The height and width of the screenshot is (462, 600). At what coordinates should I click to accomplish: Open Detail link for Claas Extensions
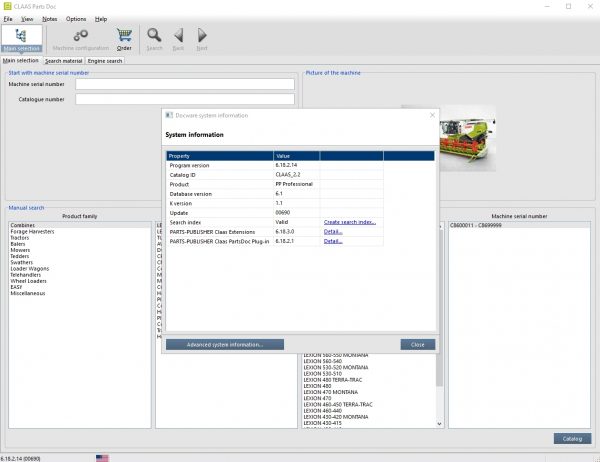[x=332, y=231]
